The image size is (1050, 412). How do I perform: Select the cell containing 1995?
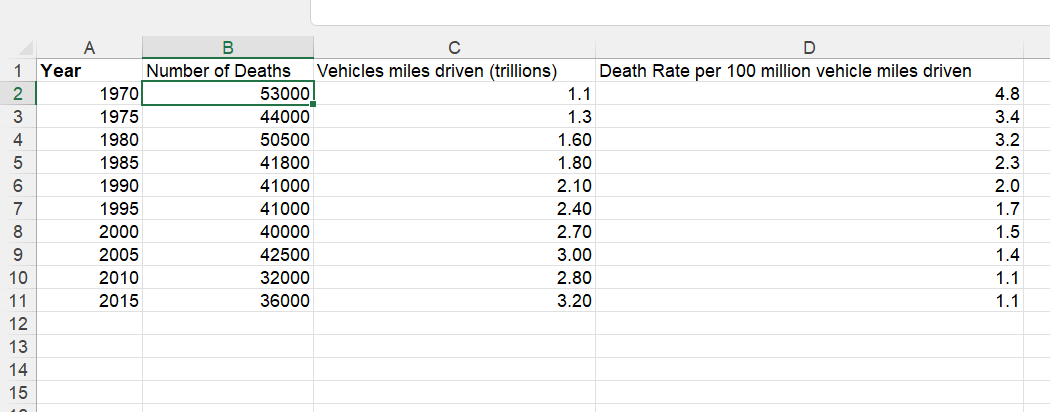click(x=89, y=208)
